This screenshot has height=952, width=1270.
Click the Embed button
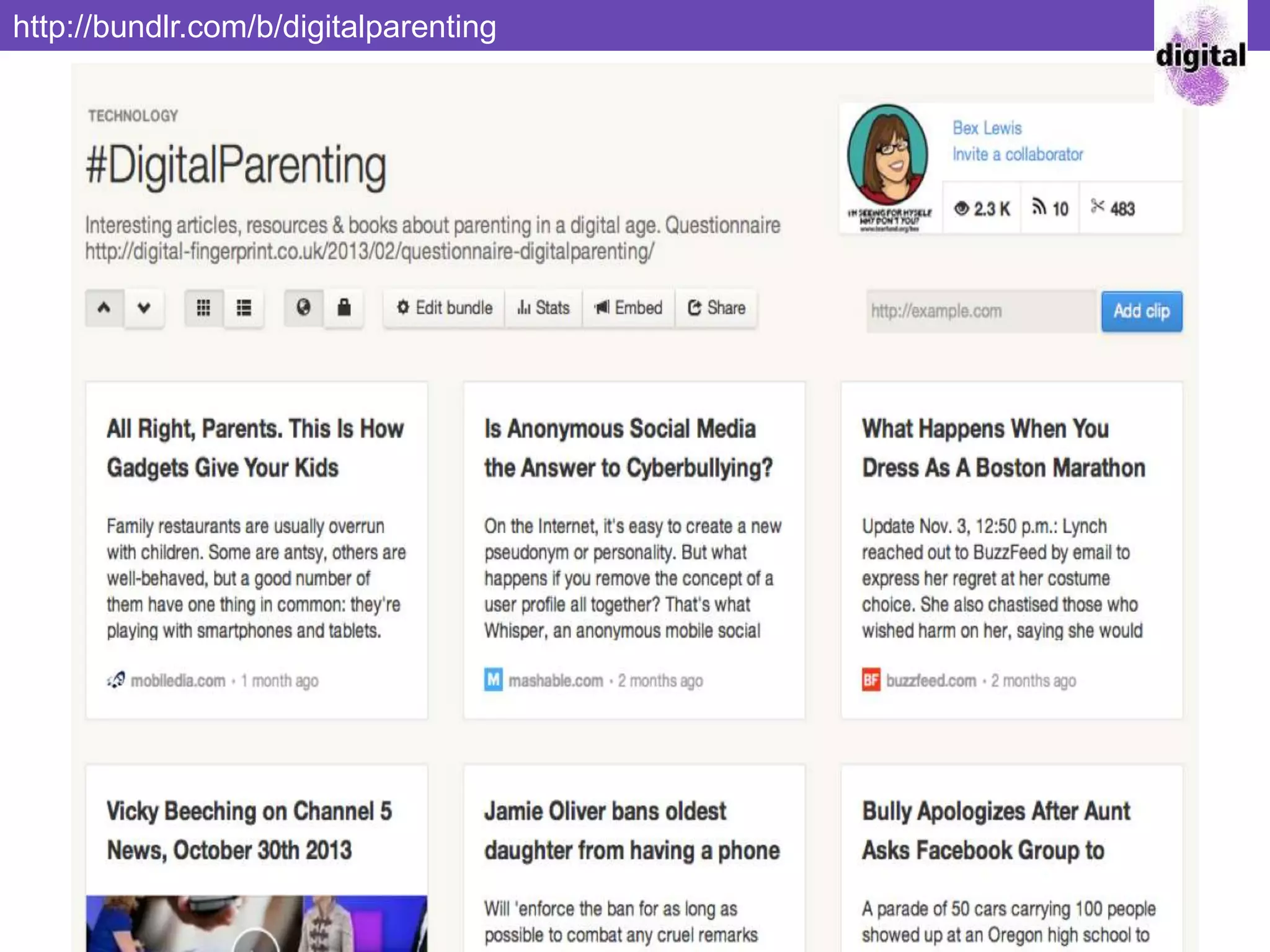pos(629,307)
